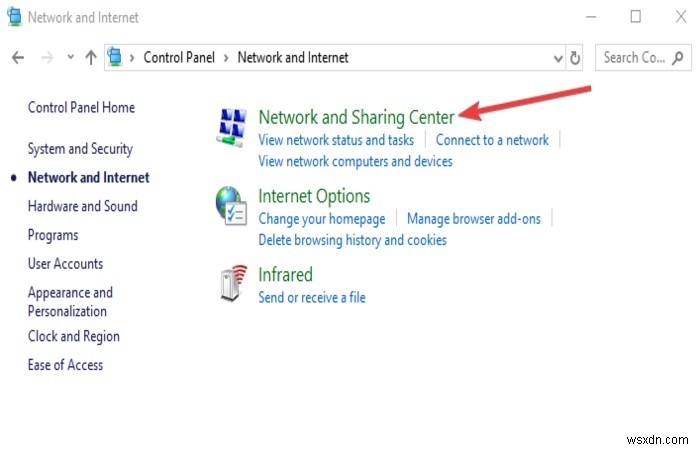Image resolution: width=700 pixels, height=450 pixels.
Task: Open Network and Sharing Center heading link
Action: [356, 117]
